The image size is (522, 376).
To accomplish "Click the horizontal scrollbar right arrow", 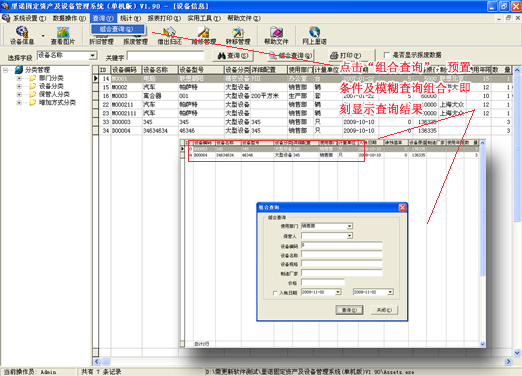I will click(508, 361).
